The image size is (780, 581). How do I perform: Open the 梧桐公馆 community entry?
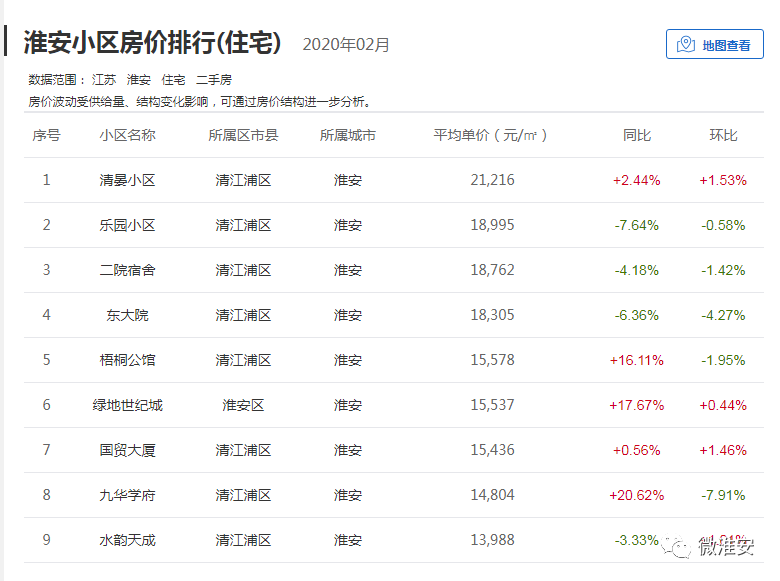127,360
